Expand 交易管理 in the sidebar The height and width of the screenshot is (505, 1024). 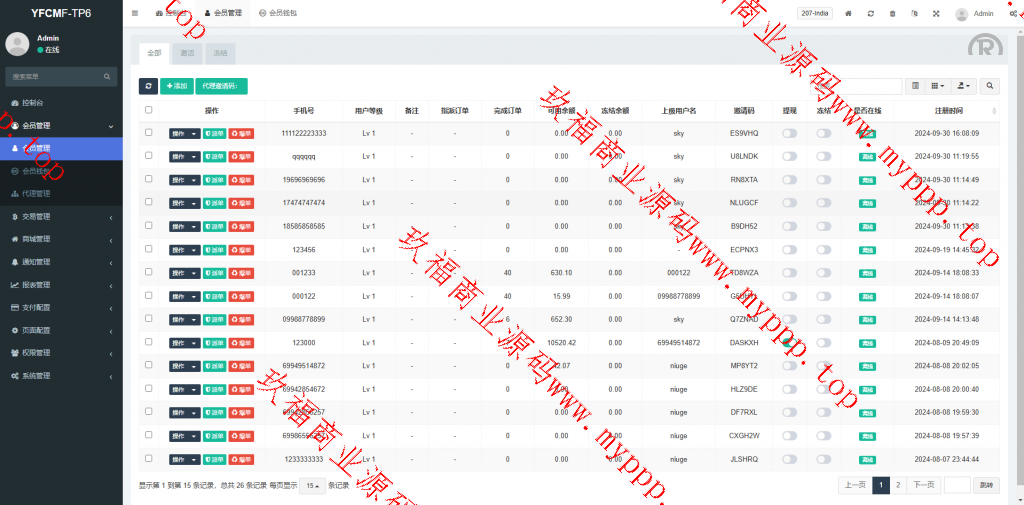[60, 216]
